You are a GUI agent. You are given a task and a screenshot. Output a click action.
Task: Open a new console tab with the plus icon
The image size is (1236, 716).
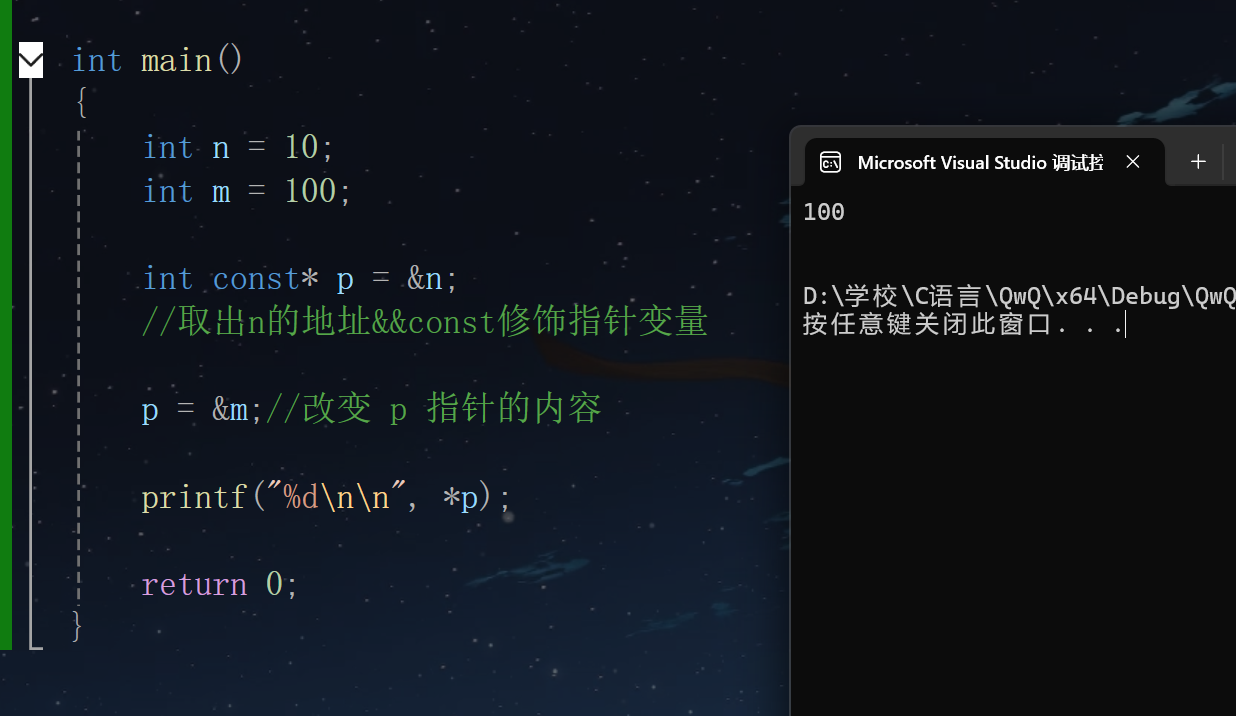coord(1198,161)
